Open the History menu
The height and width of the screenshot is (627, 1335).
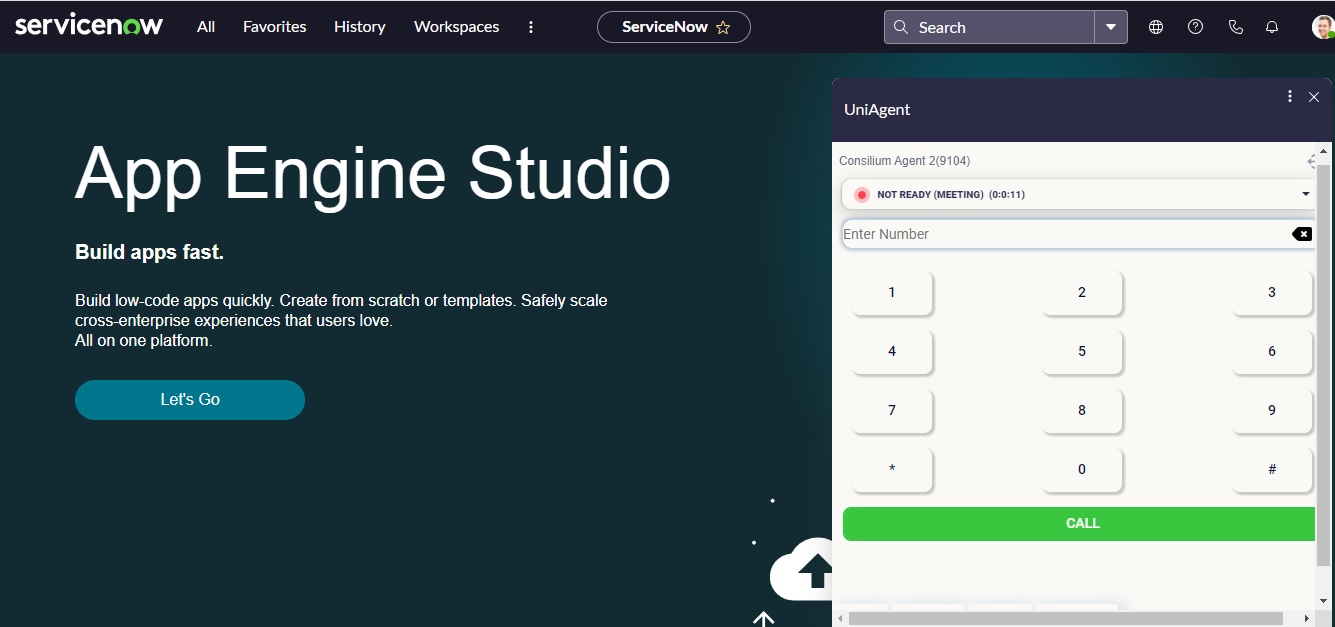pyautogui.click(x=359, y=27)
